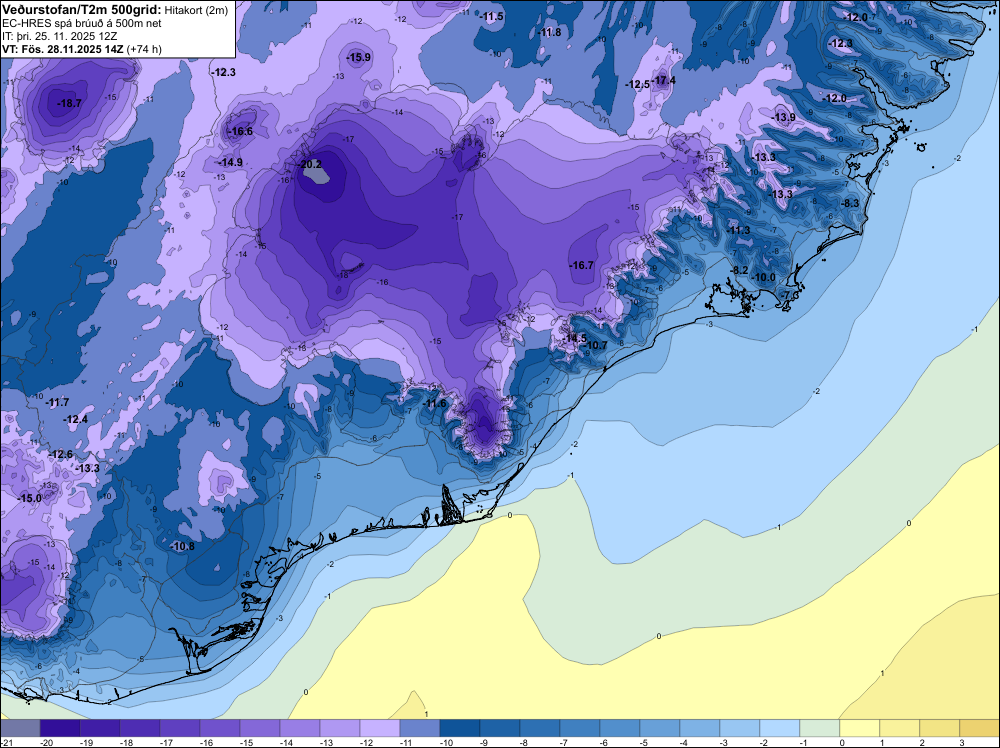Select the Hitakort (2m) subtitle text
Image resolution: width=1000 pixels, height=748 pixels.
coord(196,10)
